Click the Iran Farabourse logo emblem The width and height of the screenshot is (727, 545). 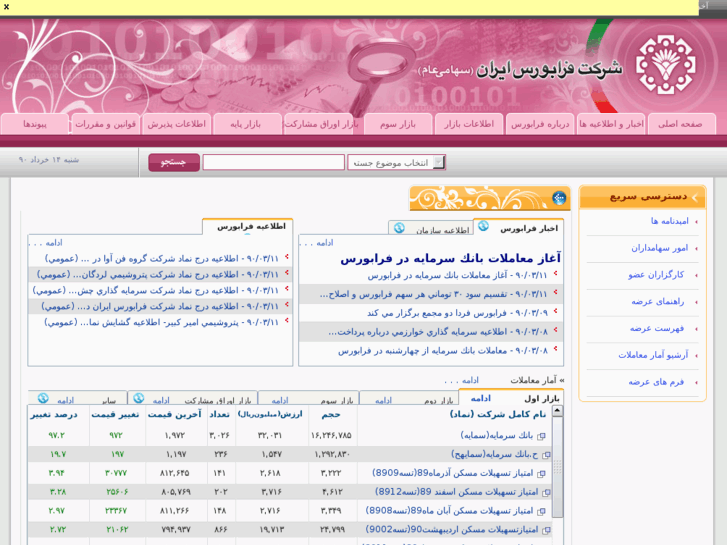tap(665, 65)
